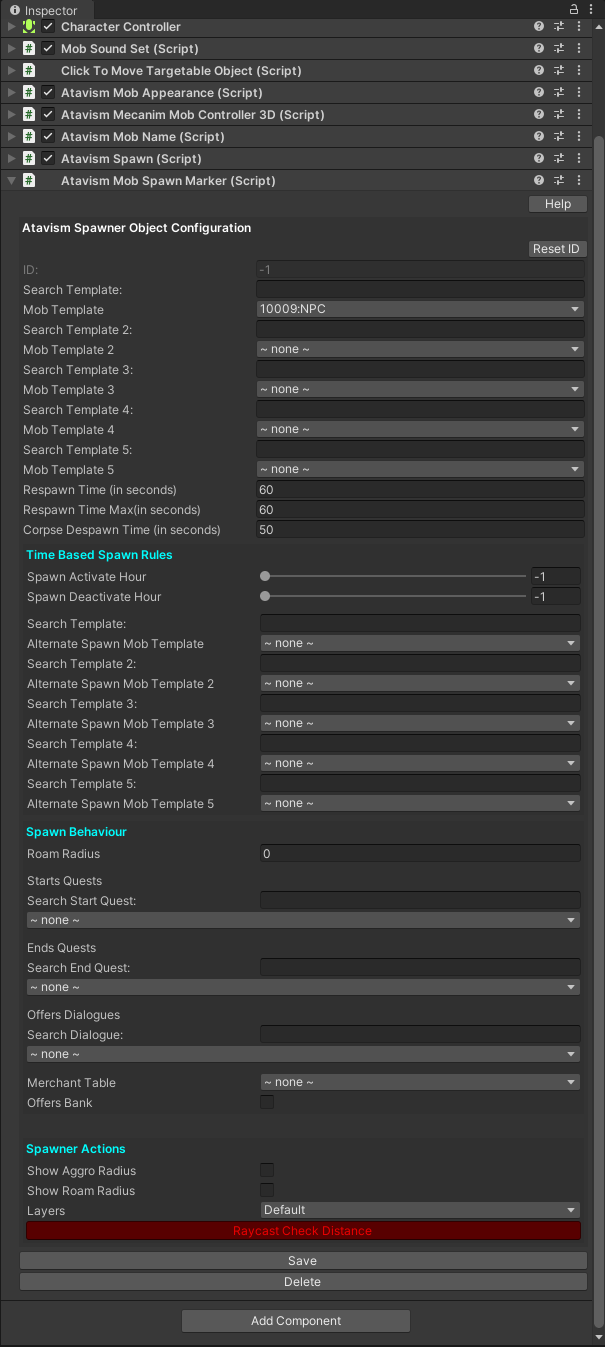Viewport: 605px width, 1347px height.
Task: Collapse the Atavism Mob Spawn Marker component
Action: pos(12,181)
